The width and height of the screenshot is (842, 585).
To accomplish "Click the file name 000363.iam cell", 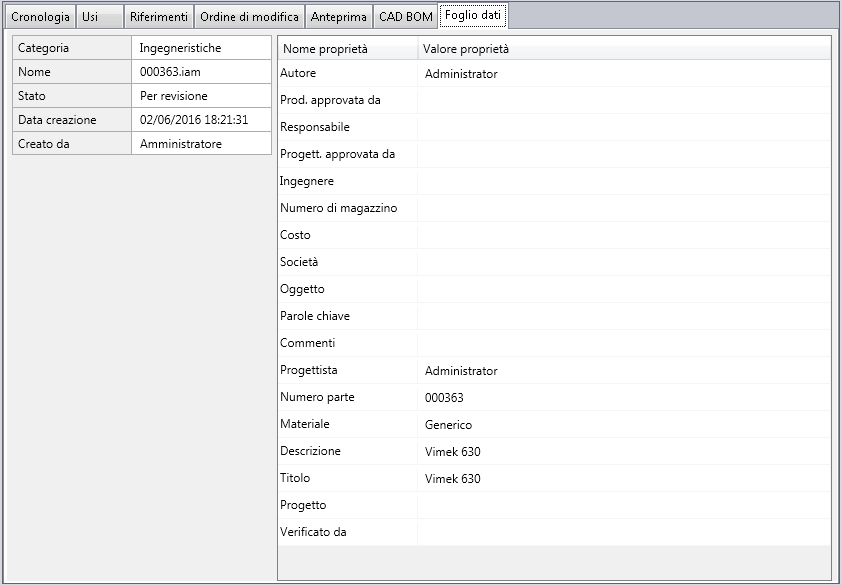I will point(201,71).
